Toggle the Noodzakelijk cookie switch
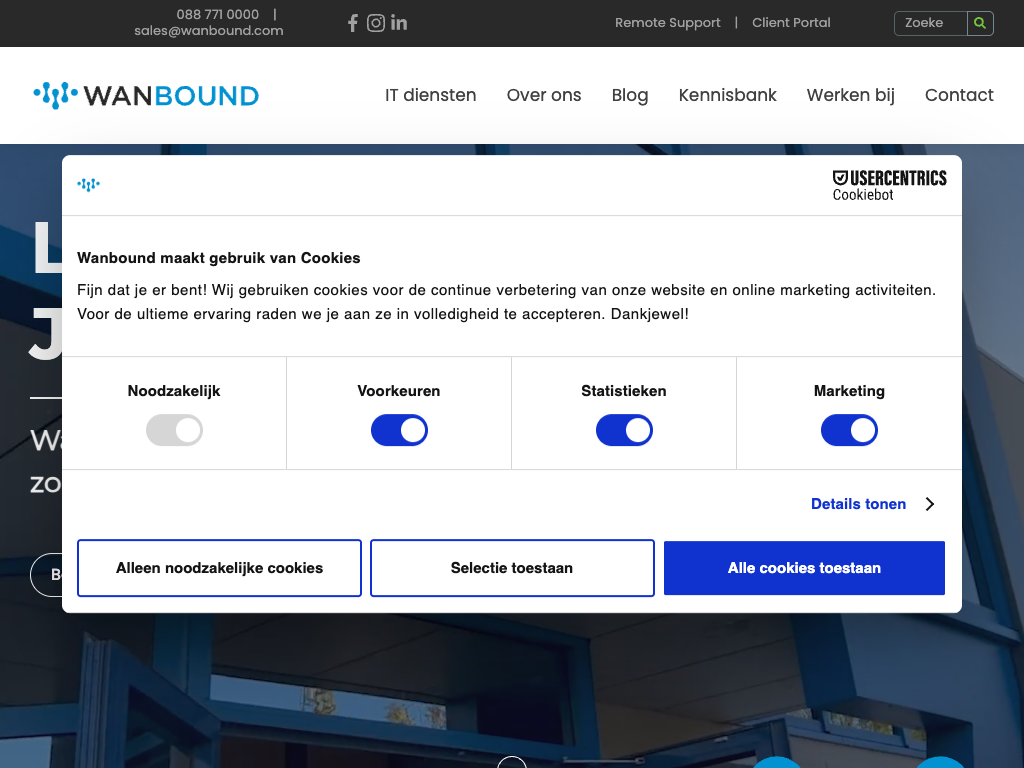1024x768 pixels. click(x=174, y=431)
